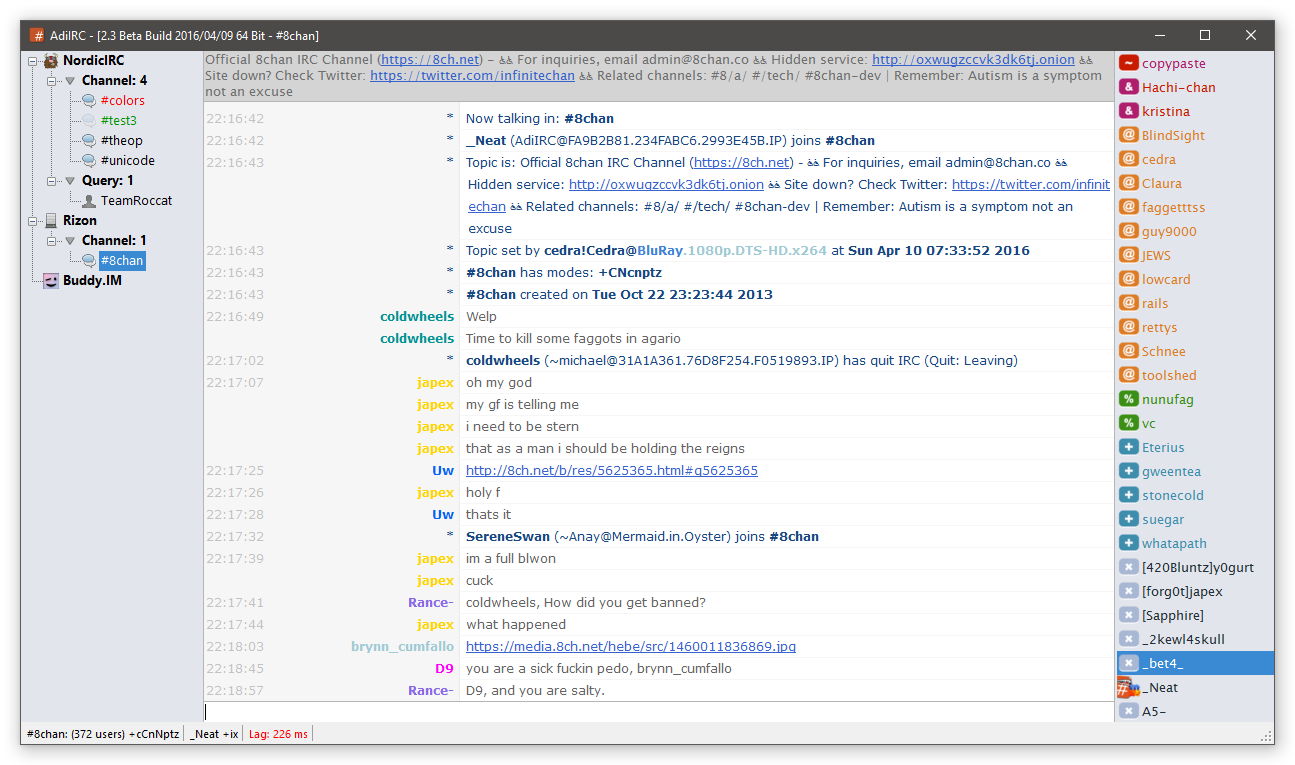
Task: Click the voice badge icon beside gweentea
Action: click(1128, 471)
